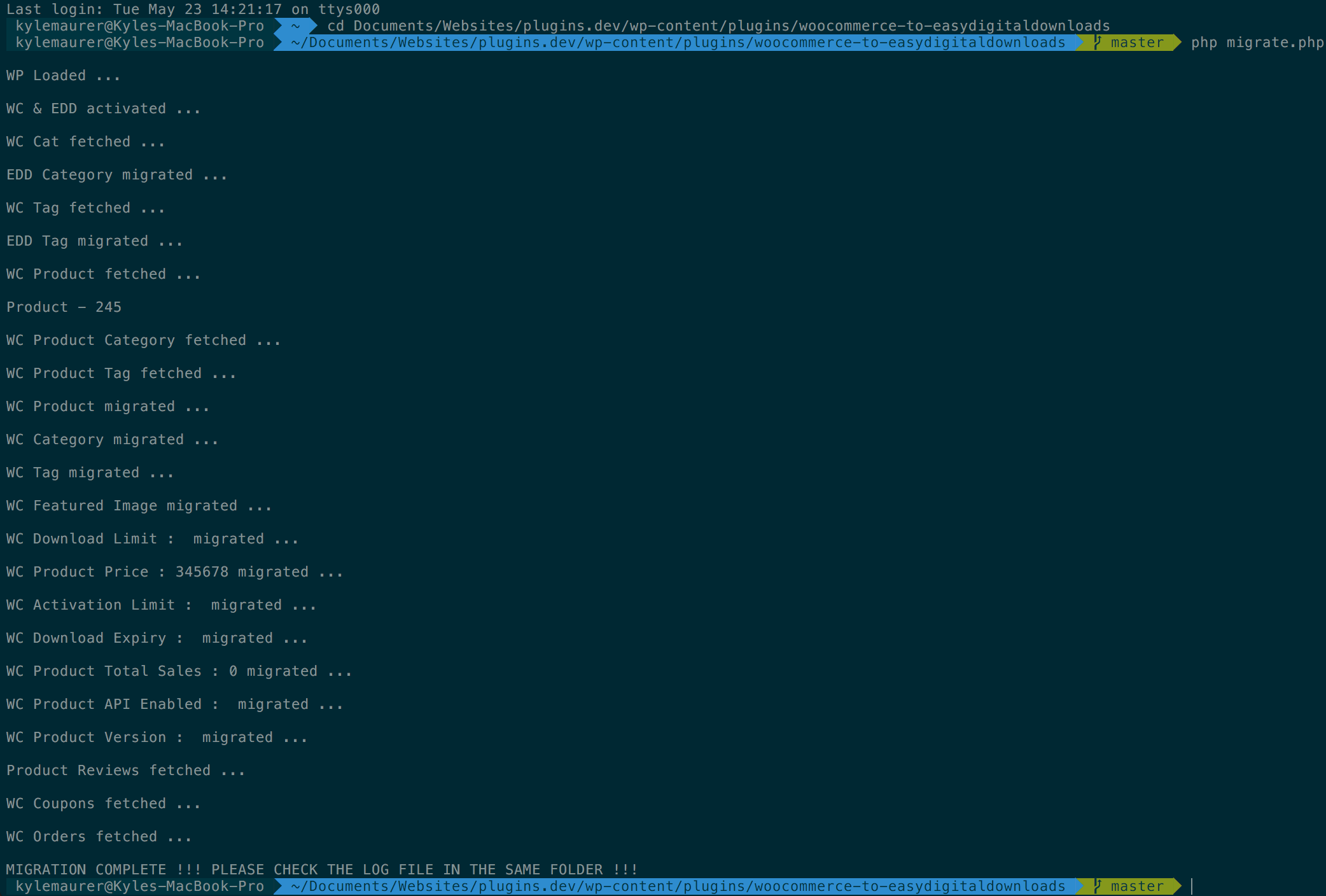Click the 'MIGRATION COMPLETE !!!' message line

pyautogui.click(x=322, y=869)
